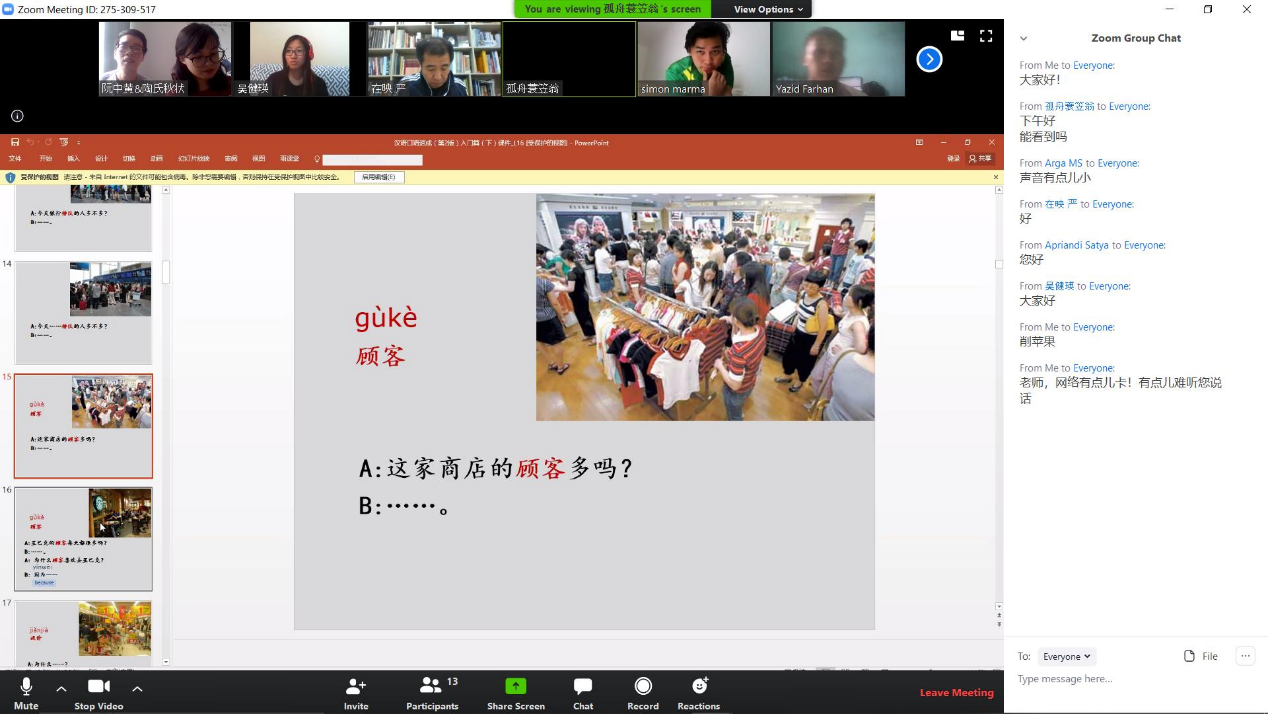Enter full screen mode

[986, 36]
